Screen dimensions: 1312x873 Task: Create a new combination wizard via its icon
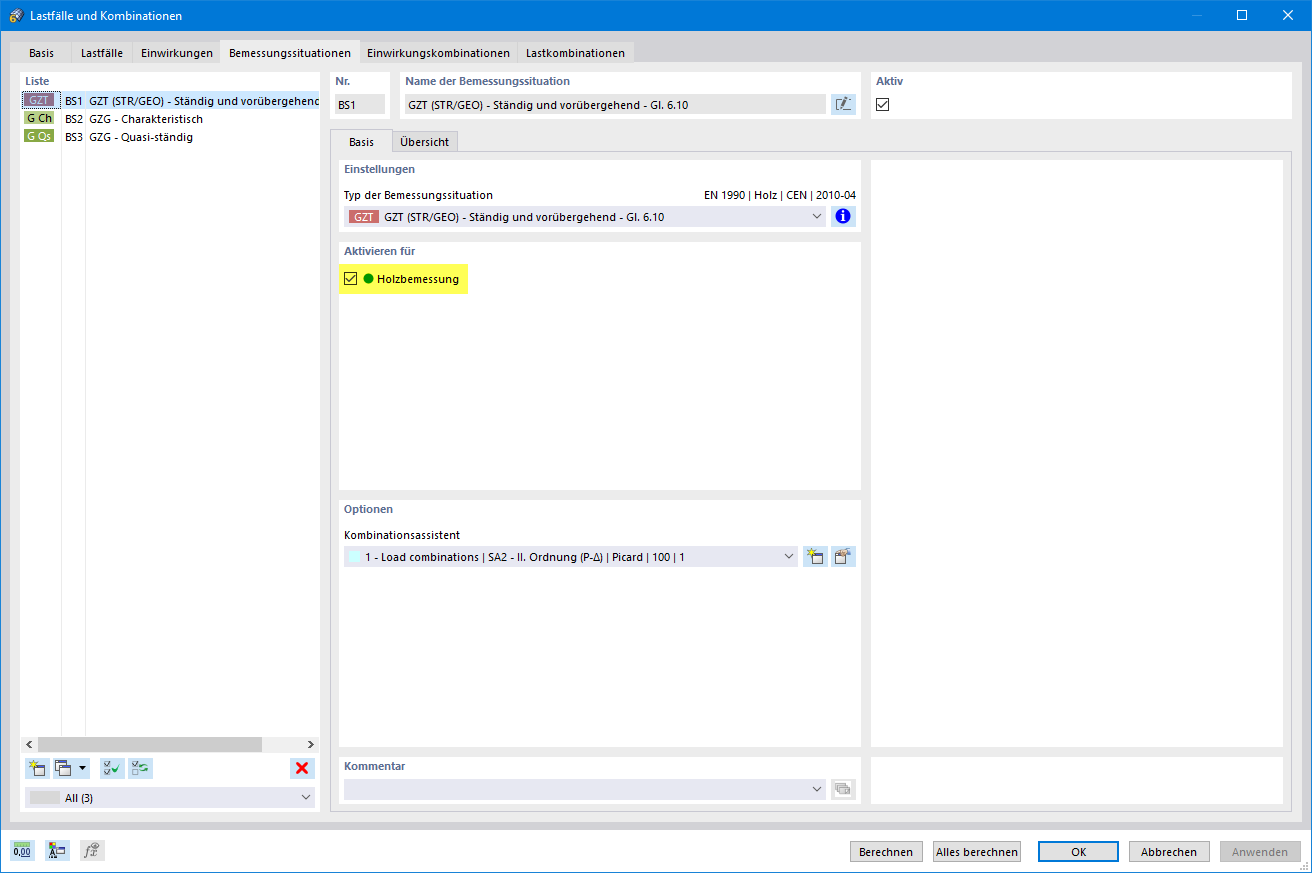[815, 557]
